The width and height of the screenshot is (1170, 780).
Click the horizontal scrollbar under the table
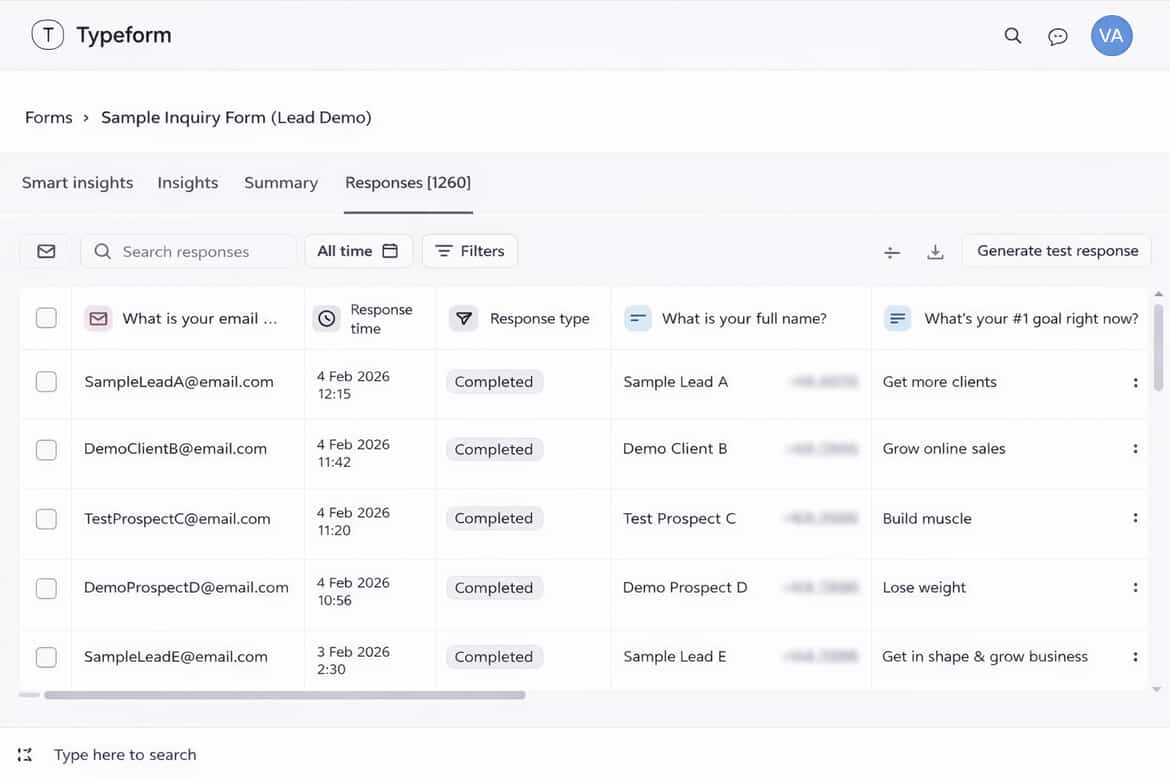pos(284,694)
